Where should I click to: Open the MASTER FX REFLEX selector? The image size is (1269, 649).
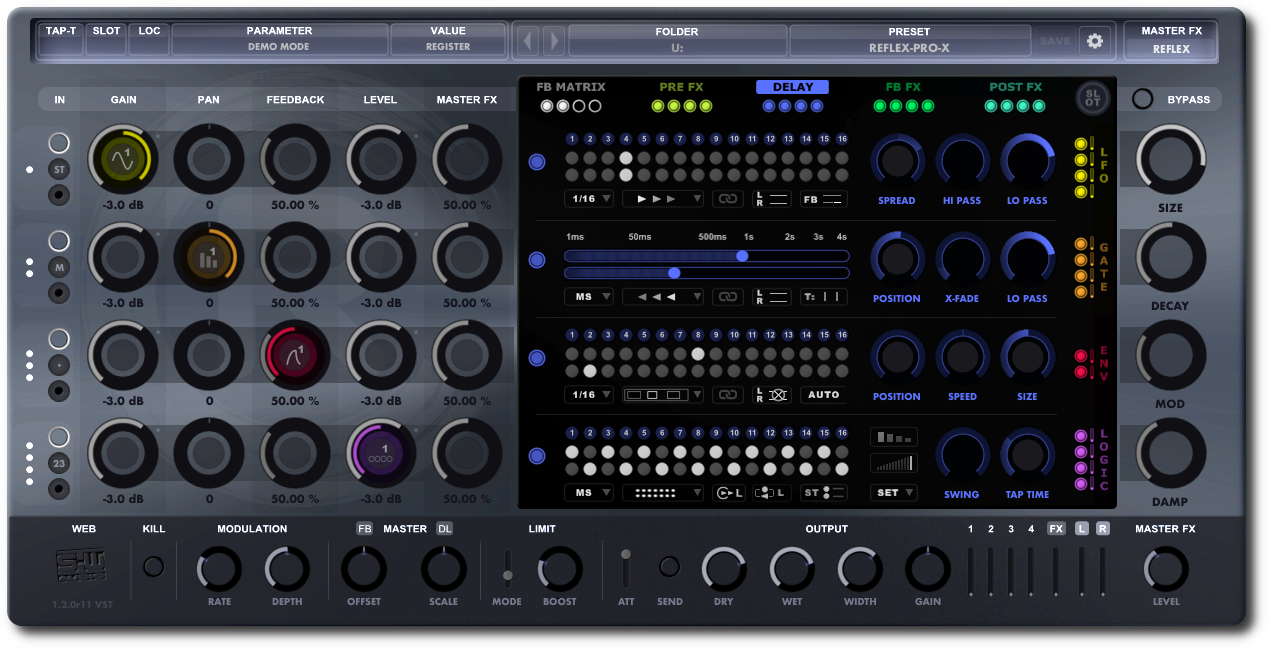click(x=1171, y=40)
